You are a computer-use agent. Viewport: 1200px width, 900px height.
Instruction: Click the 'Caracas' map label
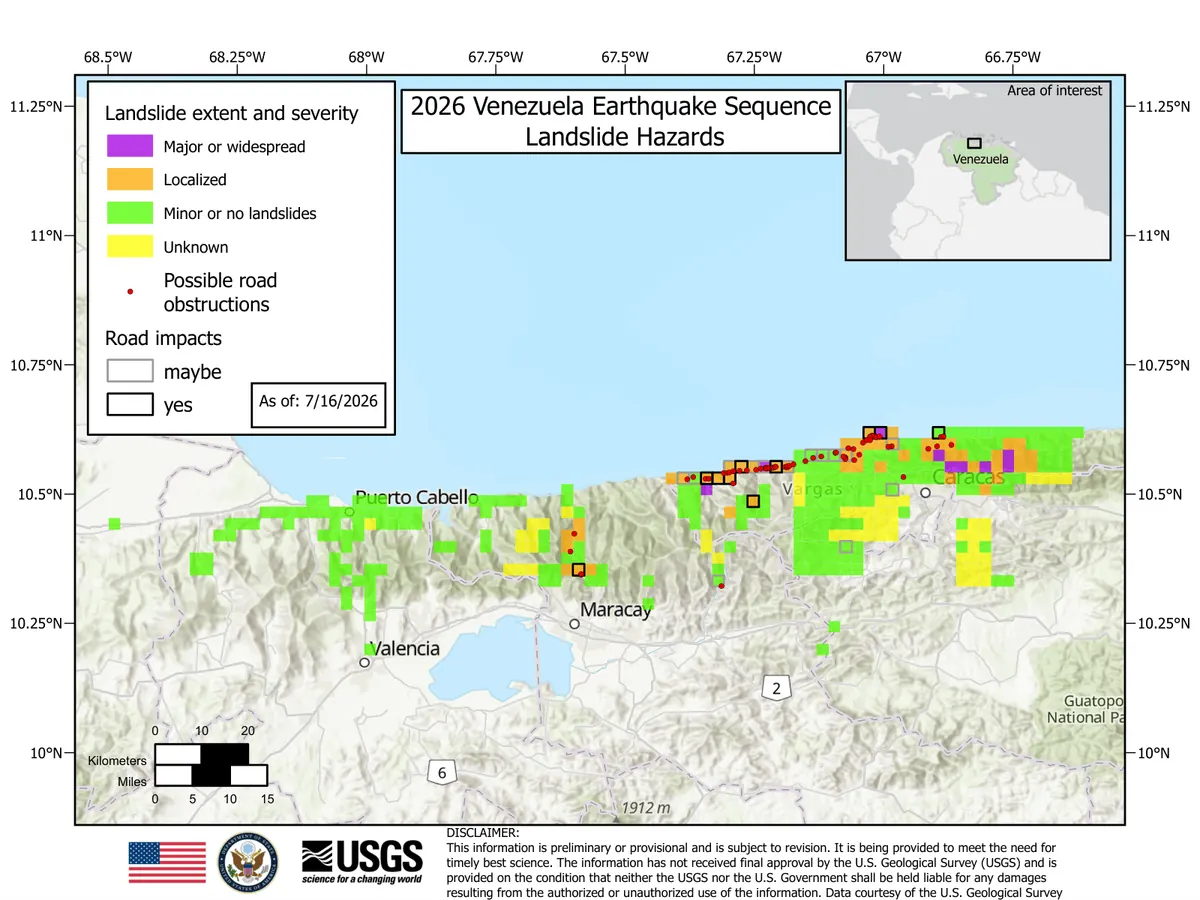(968, 478)
